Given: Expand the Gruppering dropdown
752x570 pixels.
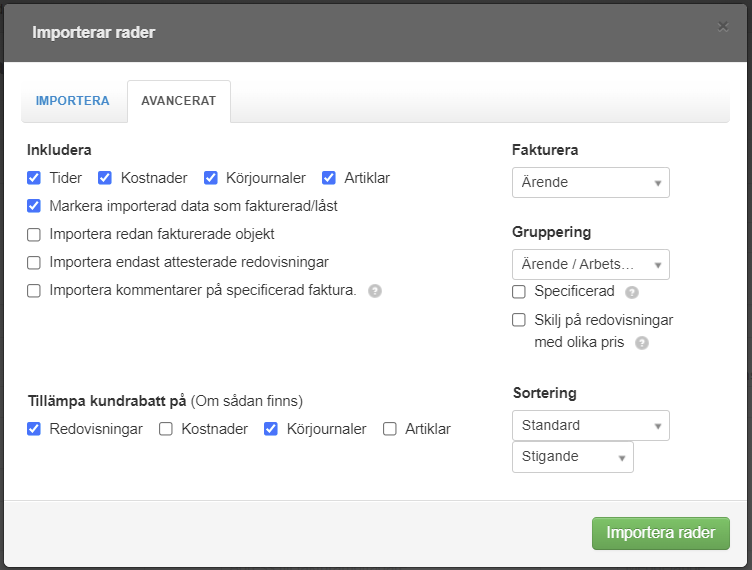Looking at the screenshot, I should [590, 264].
